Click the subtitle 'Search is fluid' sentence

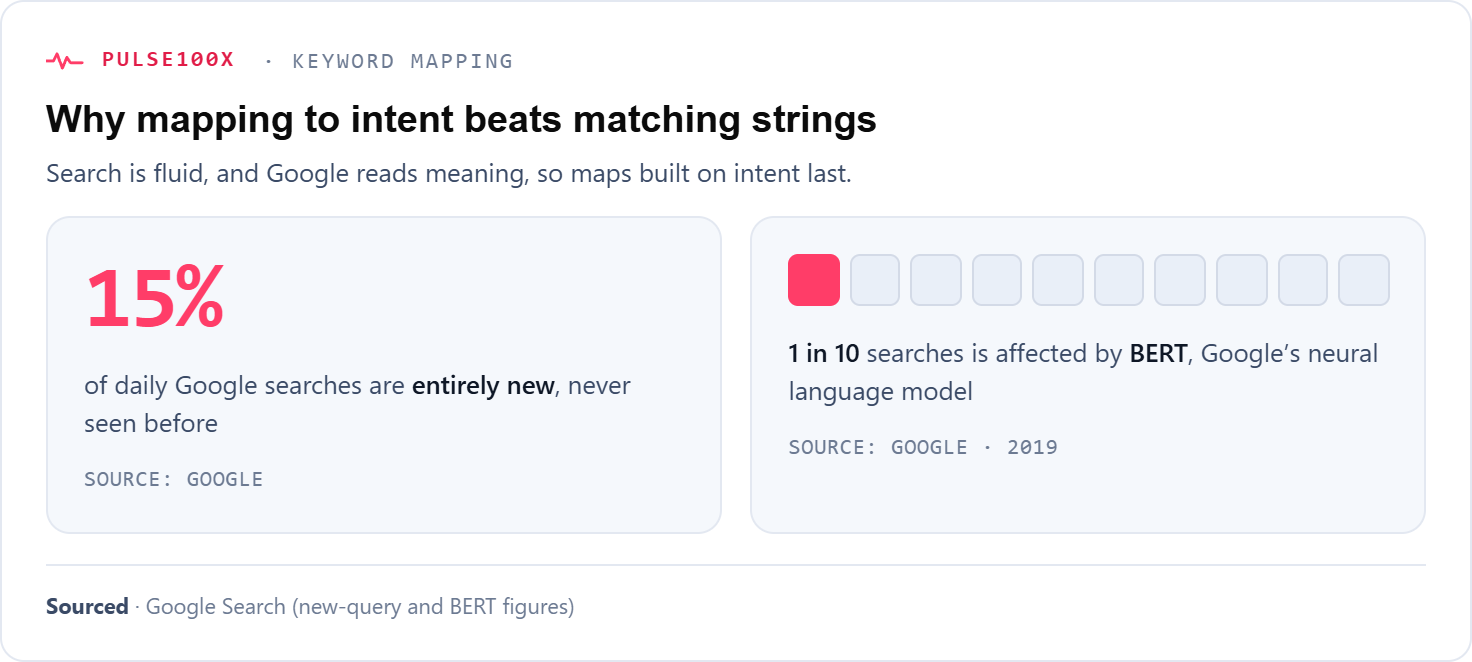(449, 174)
